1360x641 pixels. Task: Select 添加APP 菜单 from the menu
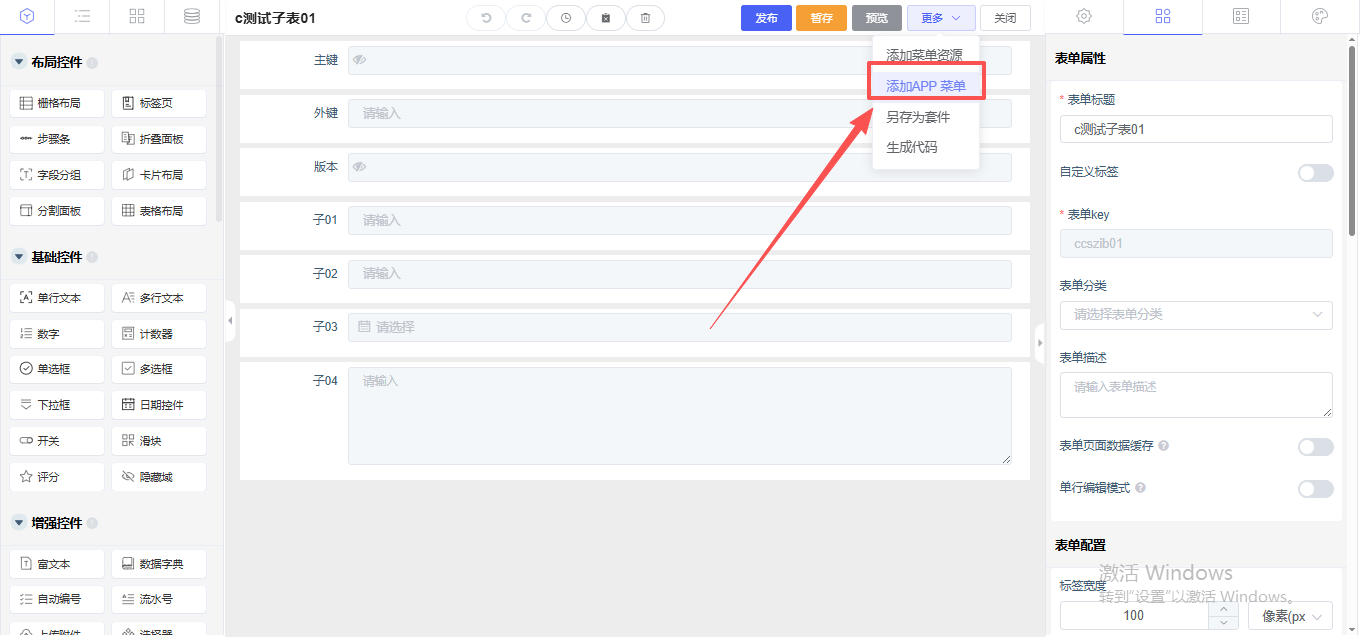tap(926, 86)
